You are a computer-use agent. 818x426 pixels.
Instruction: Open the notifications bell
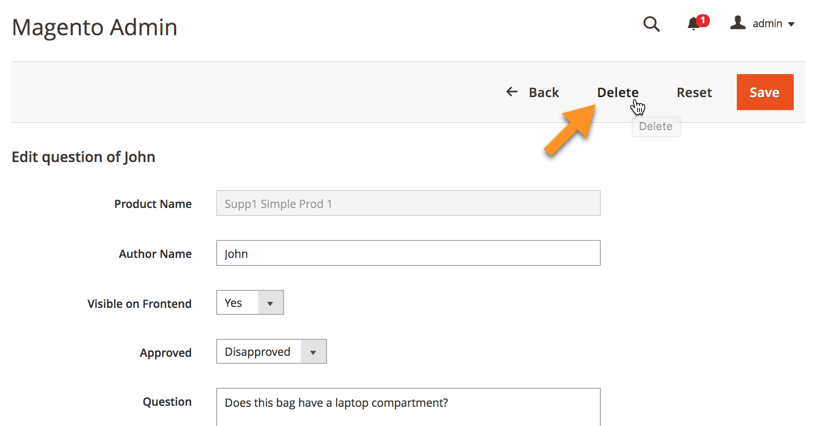[x=693, y=24]
